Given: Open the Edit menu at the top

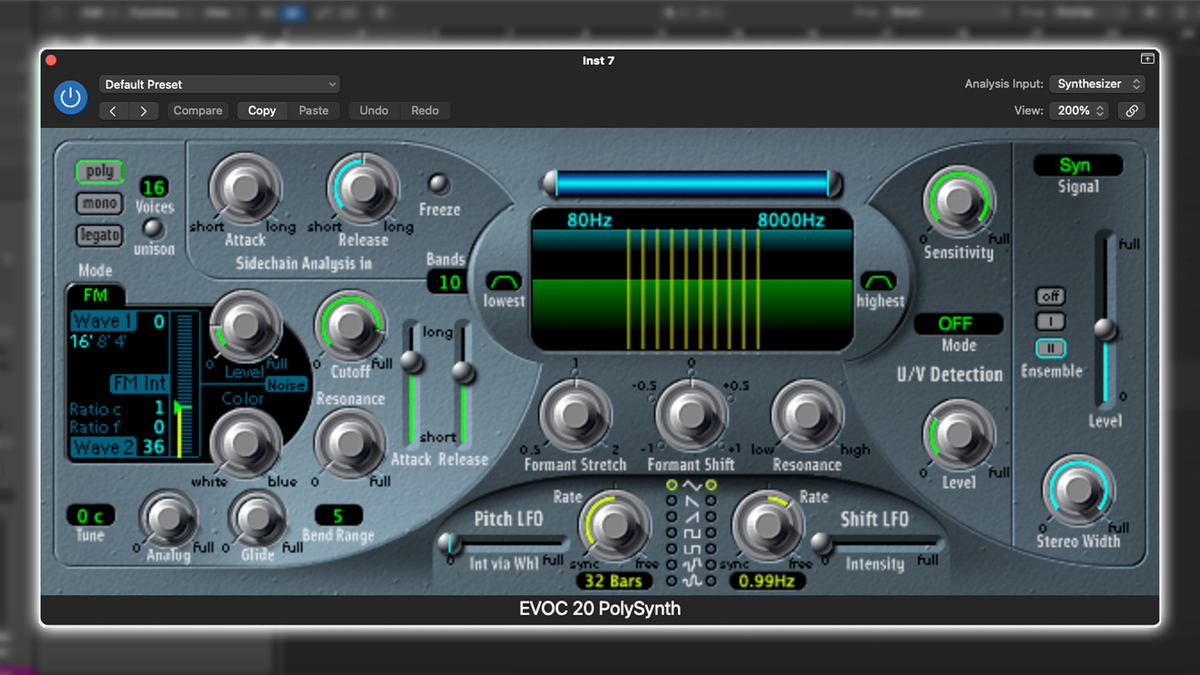Looking at the screenshot, I should click(x=95, y=12).
